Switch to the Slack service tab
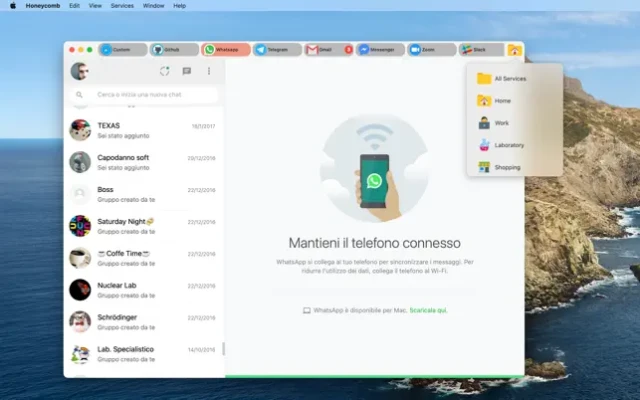The height and width of the screenshot is (400, 640). (x=481, y=49)
